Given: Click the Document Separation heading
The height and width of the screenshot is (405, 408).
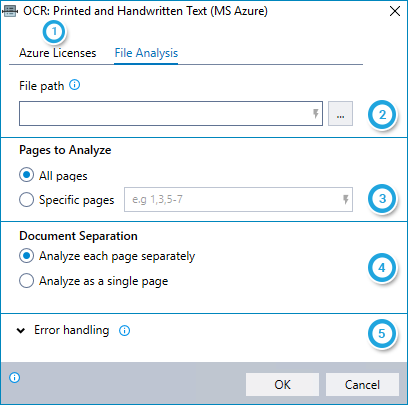Looking at the screenshot, I should (x=78, y=236).
